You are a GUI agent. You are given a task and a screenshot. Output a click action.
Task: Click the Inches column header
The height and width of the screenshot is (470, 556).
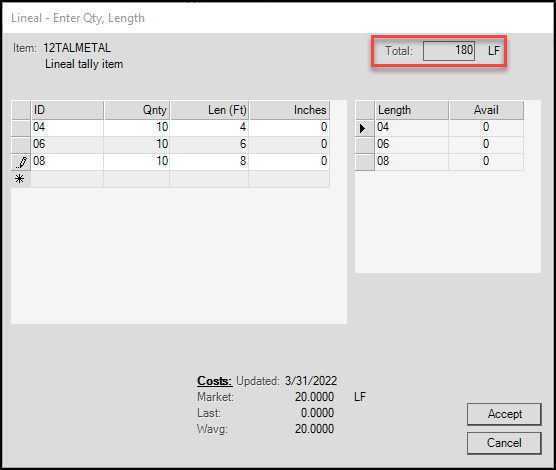pyautogui.click(x=289, y=110)
